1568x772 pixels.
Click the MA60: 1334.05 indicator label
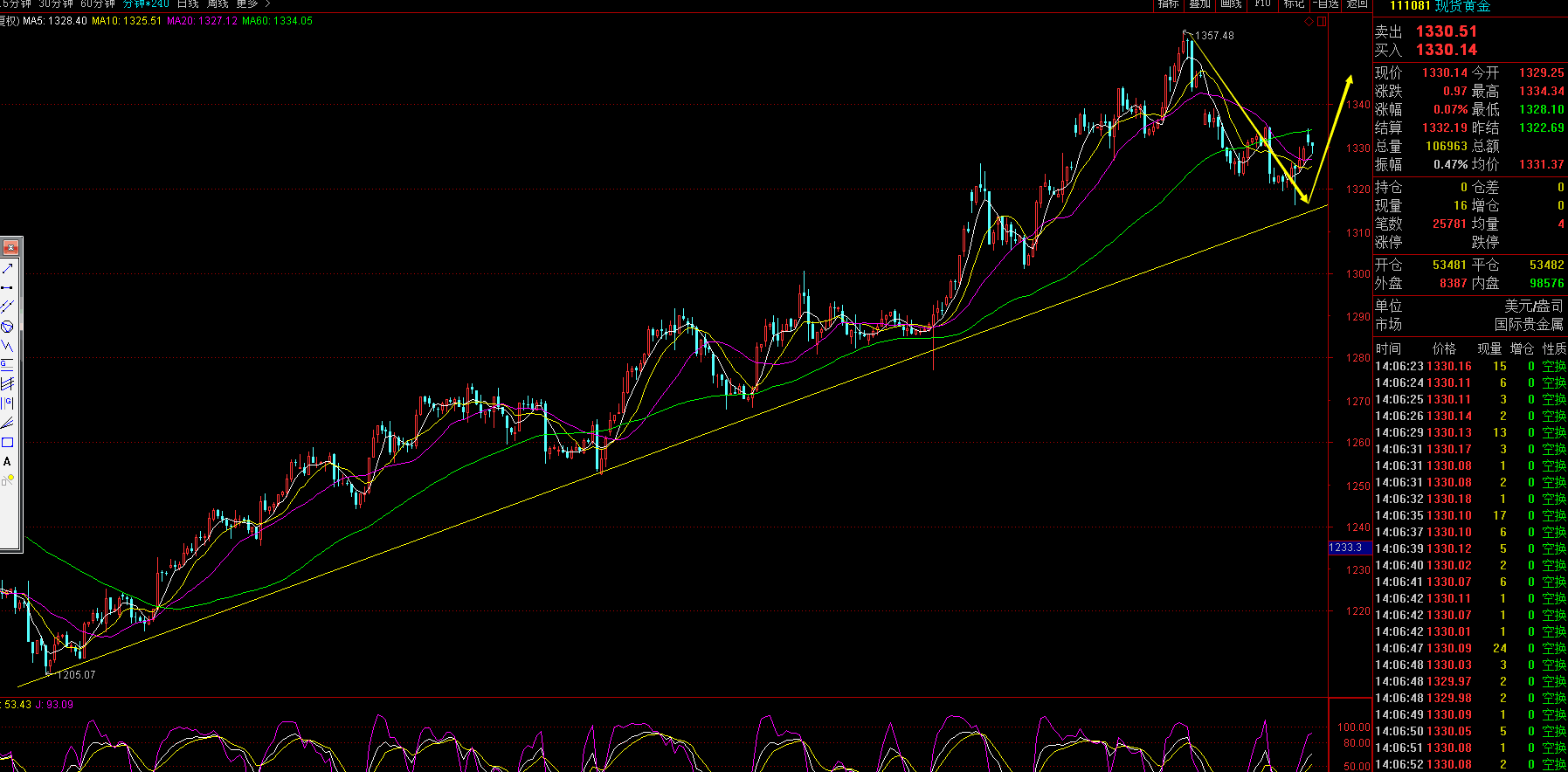click(x=278, y=21)
